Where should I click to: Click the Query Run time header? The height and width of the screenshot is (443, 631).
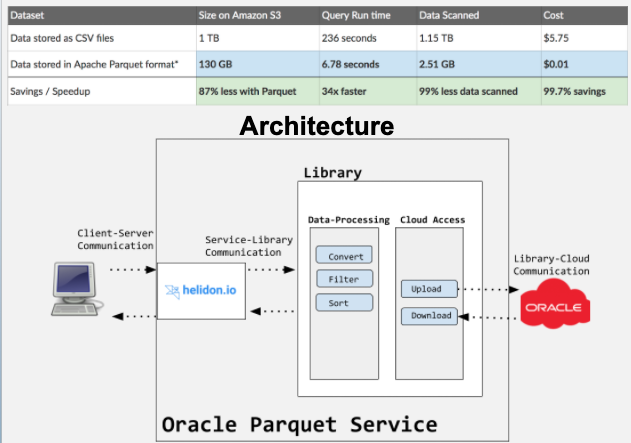pos(368,15)
